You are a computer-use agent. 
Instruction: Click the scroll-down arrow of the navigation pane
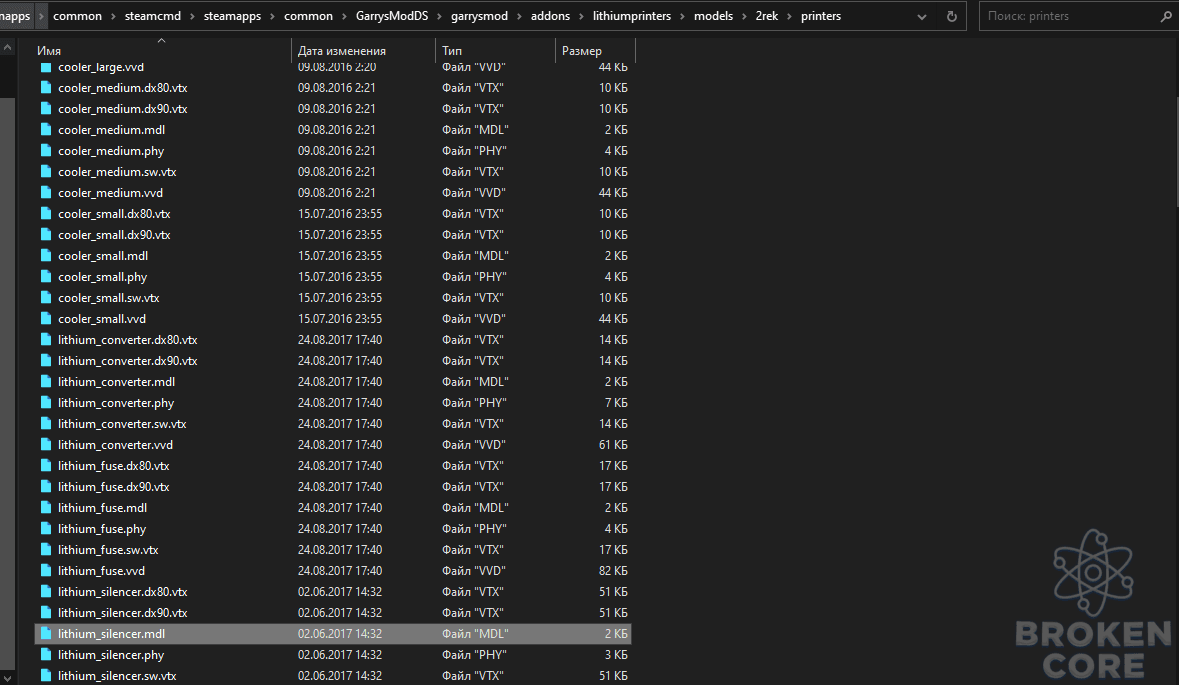8,677
